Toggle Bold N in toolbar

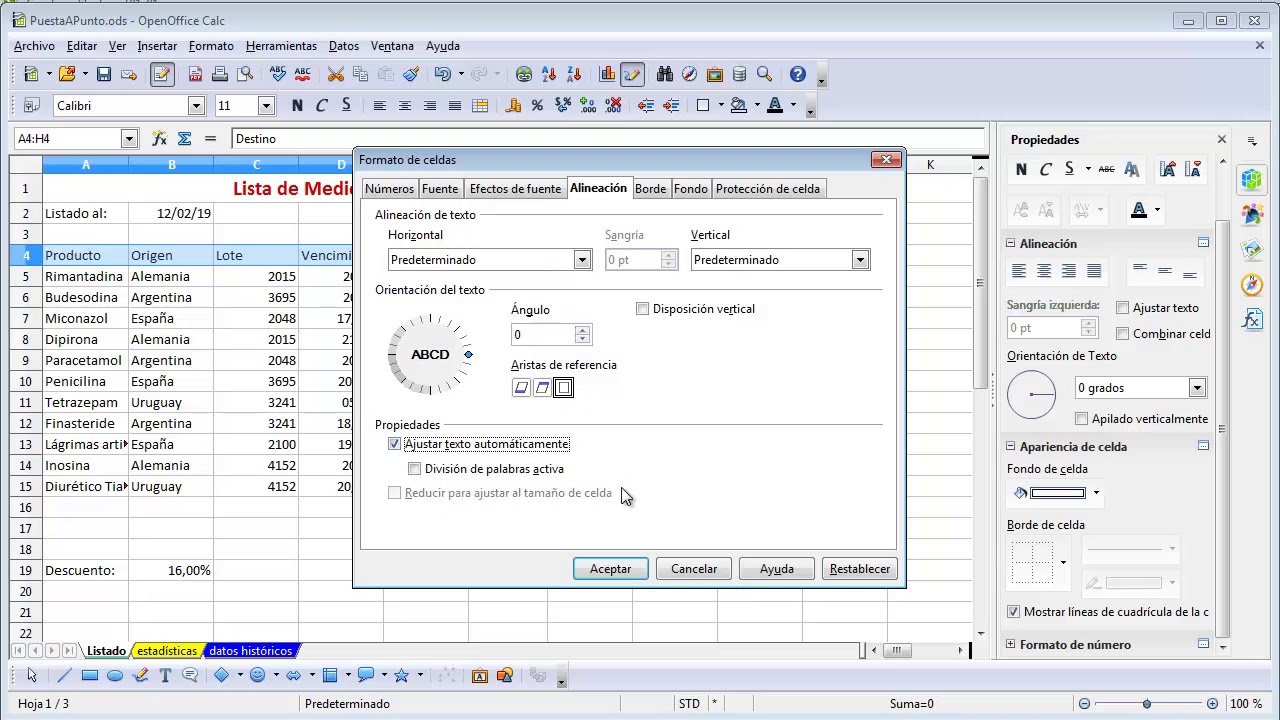tap(297, 105)
